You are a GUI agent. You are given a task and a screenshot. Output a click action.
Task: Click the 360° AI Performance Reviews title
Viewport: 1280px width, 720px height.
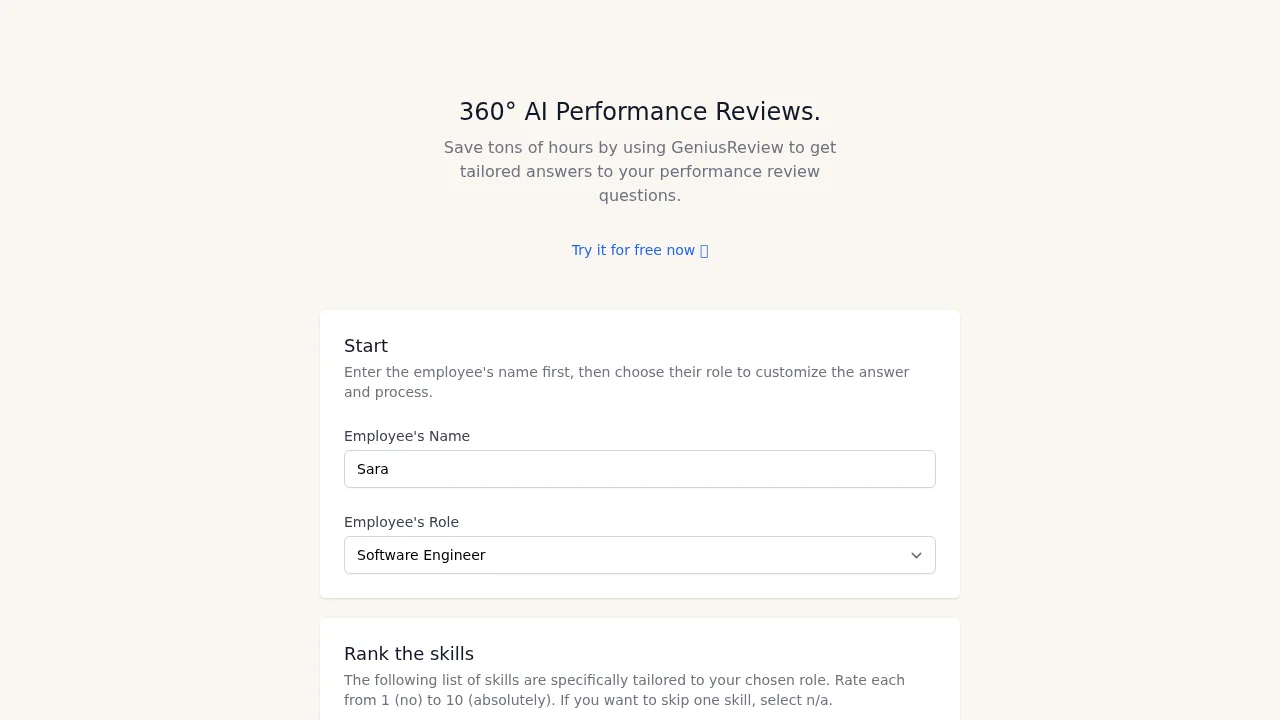pos(640,112)
